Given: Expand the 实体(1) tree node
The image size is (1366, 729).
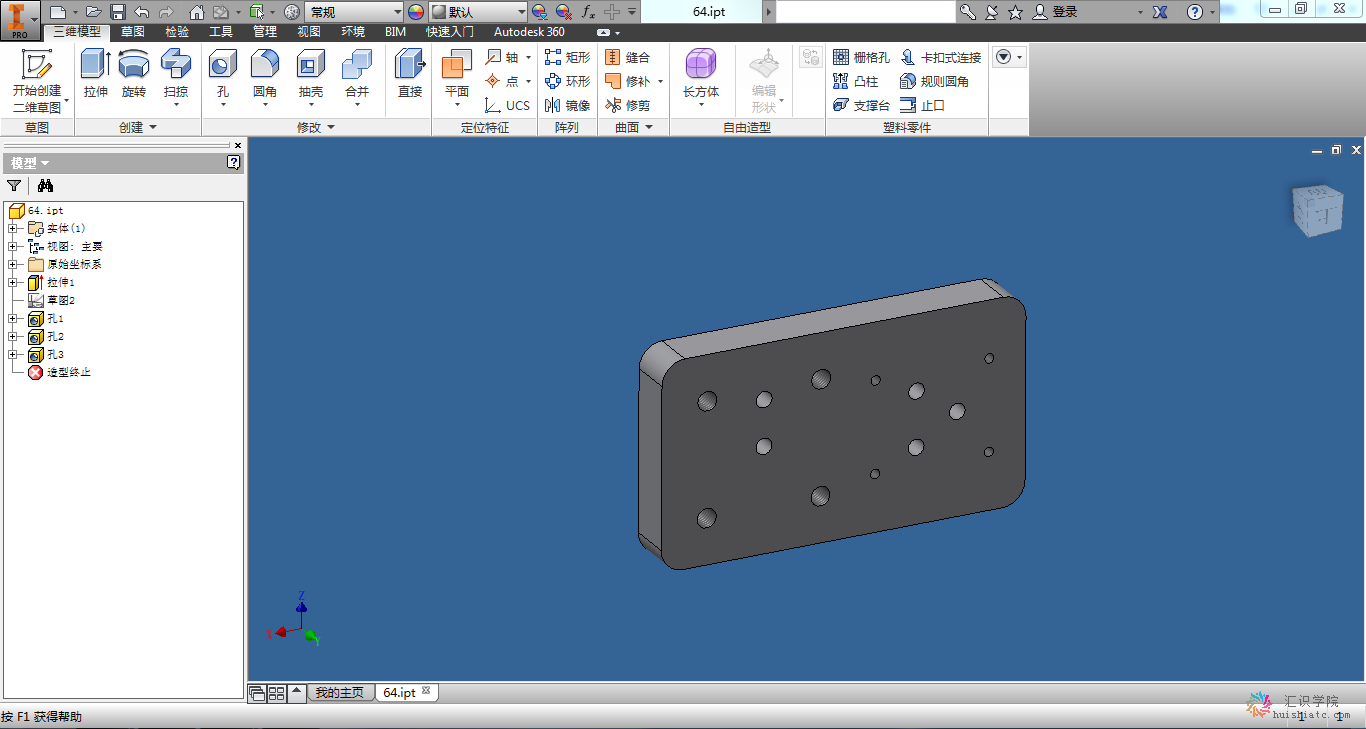Looking at the screenshot, I should pyautogui.click(x=13, y=228).
